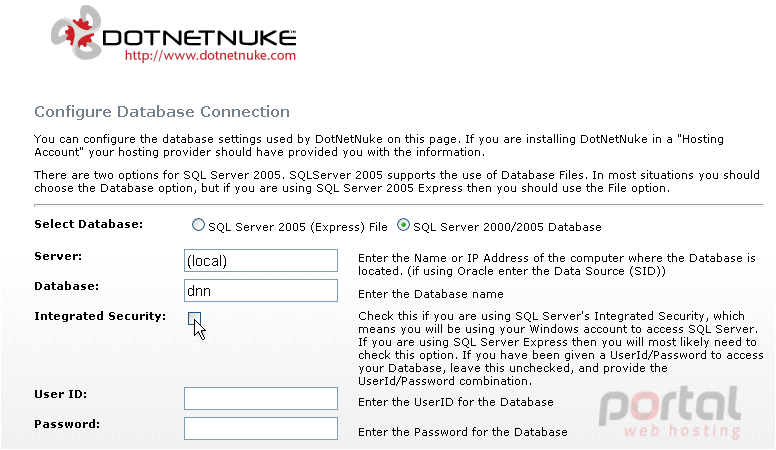The width and height of the screenshot is (776, 450).
Task: Click the DOTNETNUKE wordmark text
Action: pos(199,38)
